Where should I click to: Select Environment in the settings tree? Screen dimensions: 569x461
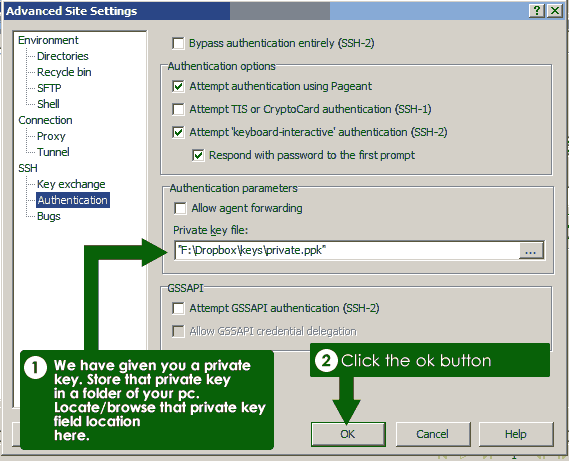[x=48, y=40]
